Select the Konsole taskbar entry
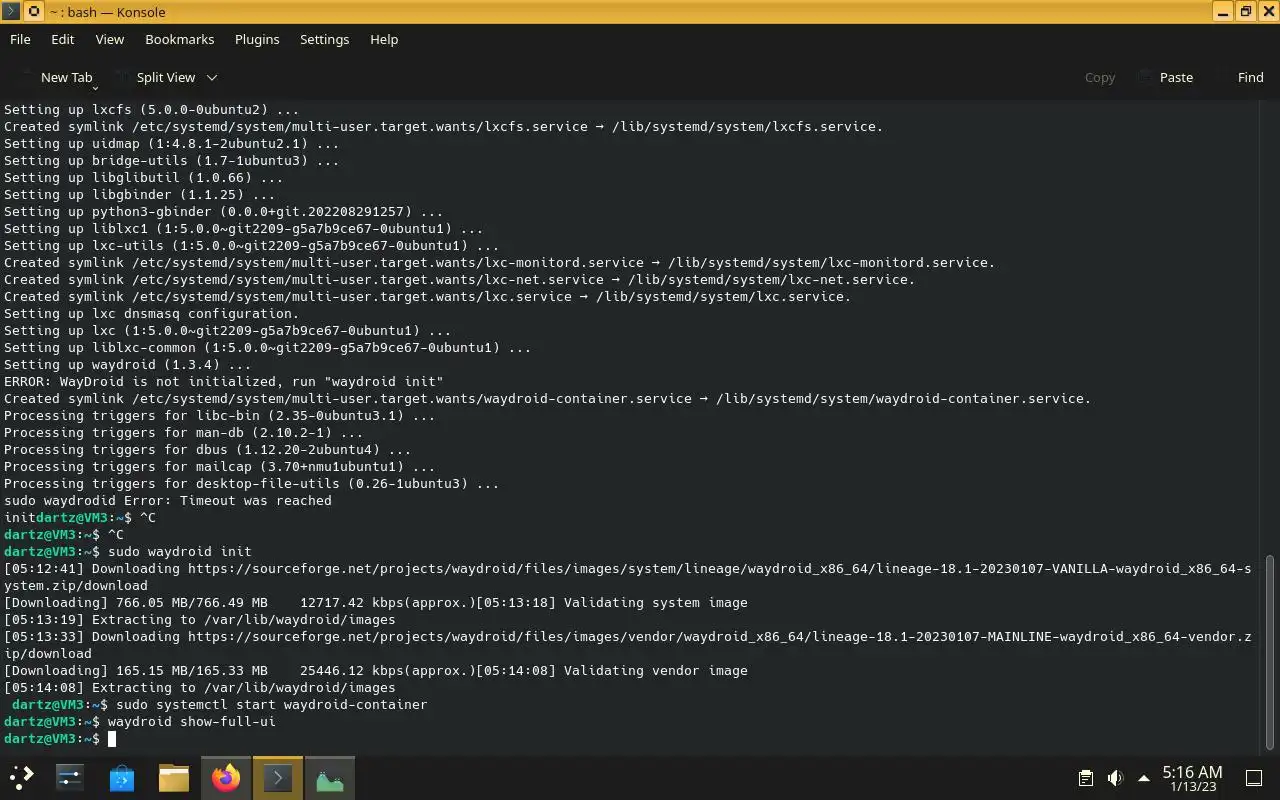Image resolution: width=1280 pixels, height=800 pixels. pyautogui.click(x=278, y=777)
